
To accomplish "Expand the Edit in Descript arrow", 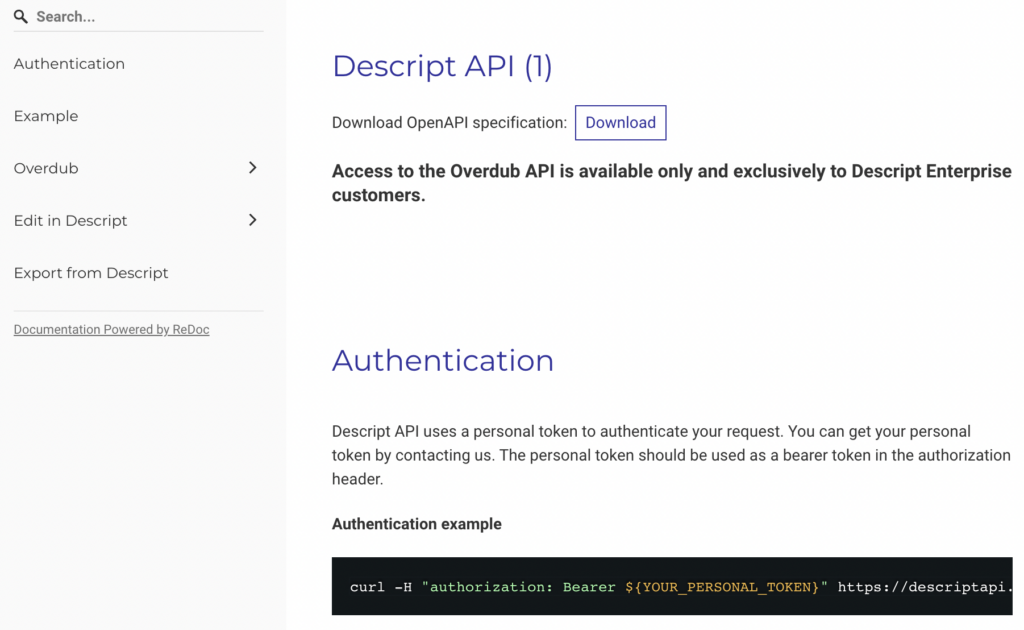I will pos(252,220).
